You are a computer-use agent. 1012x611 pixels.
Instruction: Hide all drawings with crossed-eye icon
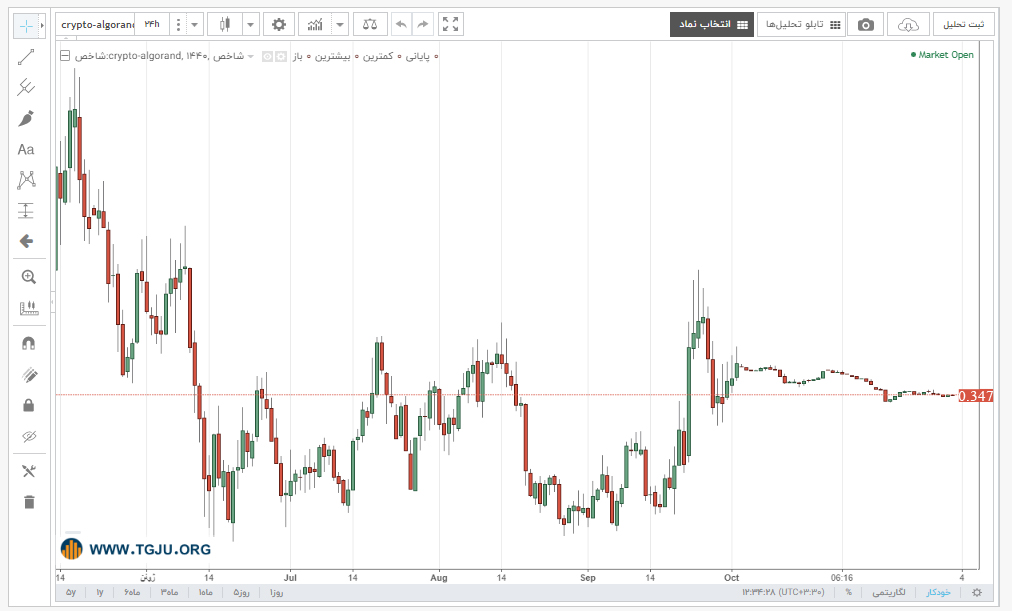[28, 437]
